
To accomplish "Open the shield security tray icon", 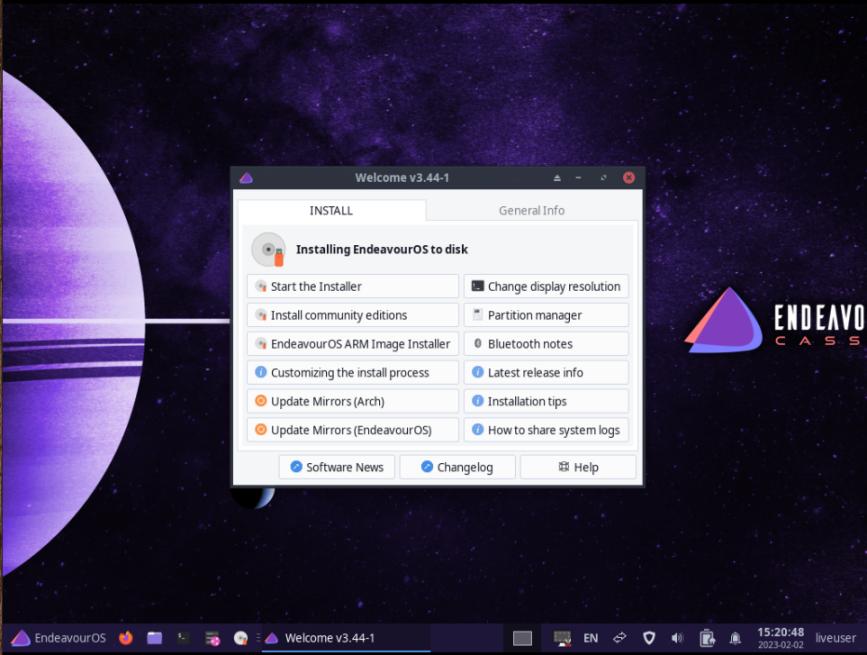I will click(x=649, y=638).
